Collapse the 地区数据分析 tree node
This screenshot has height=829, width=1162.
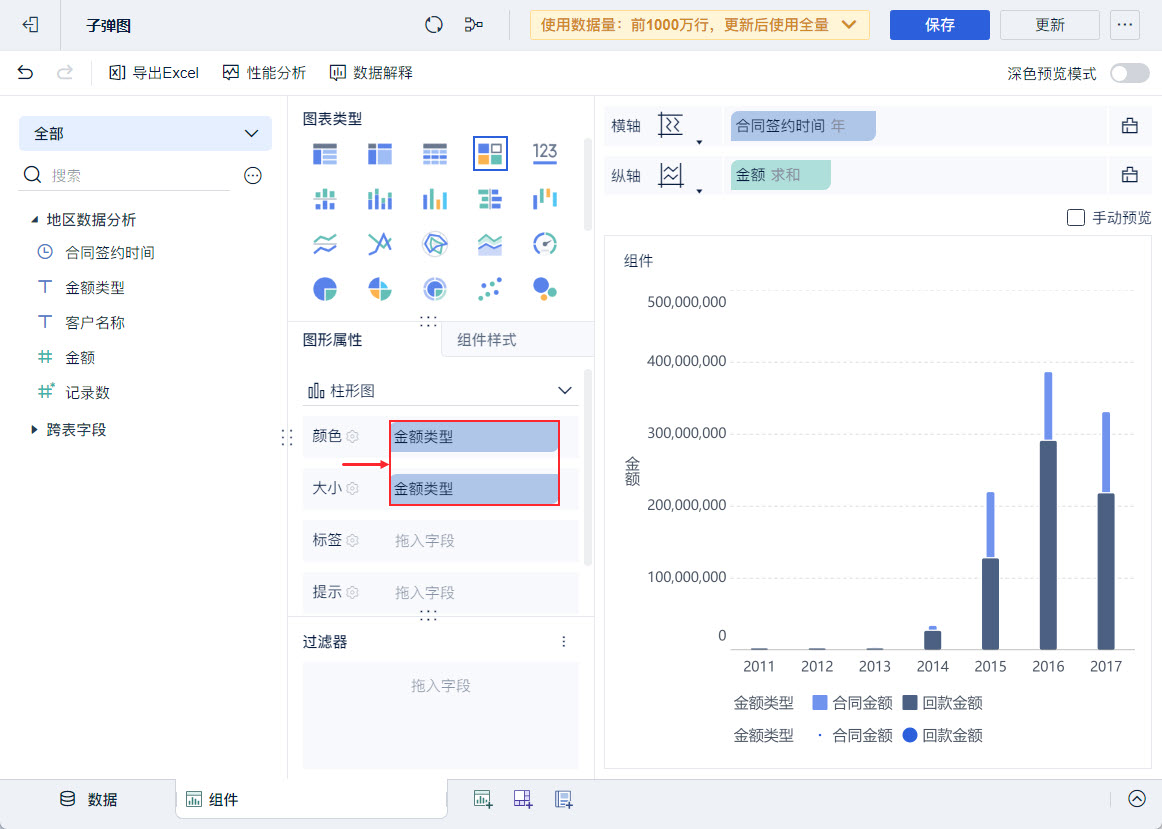(34, 220)
